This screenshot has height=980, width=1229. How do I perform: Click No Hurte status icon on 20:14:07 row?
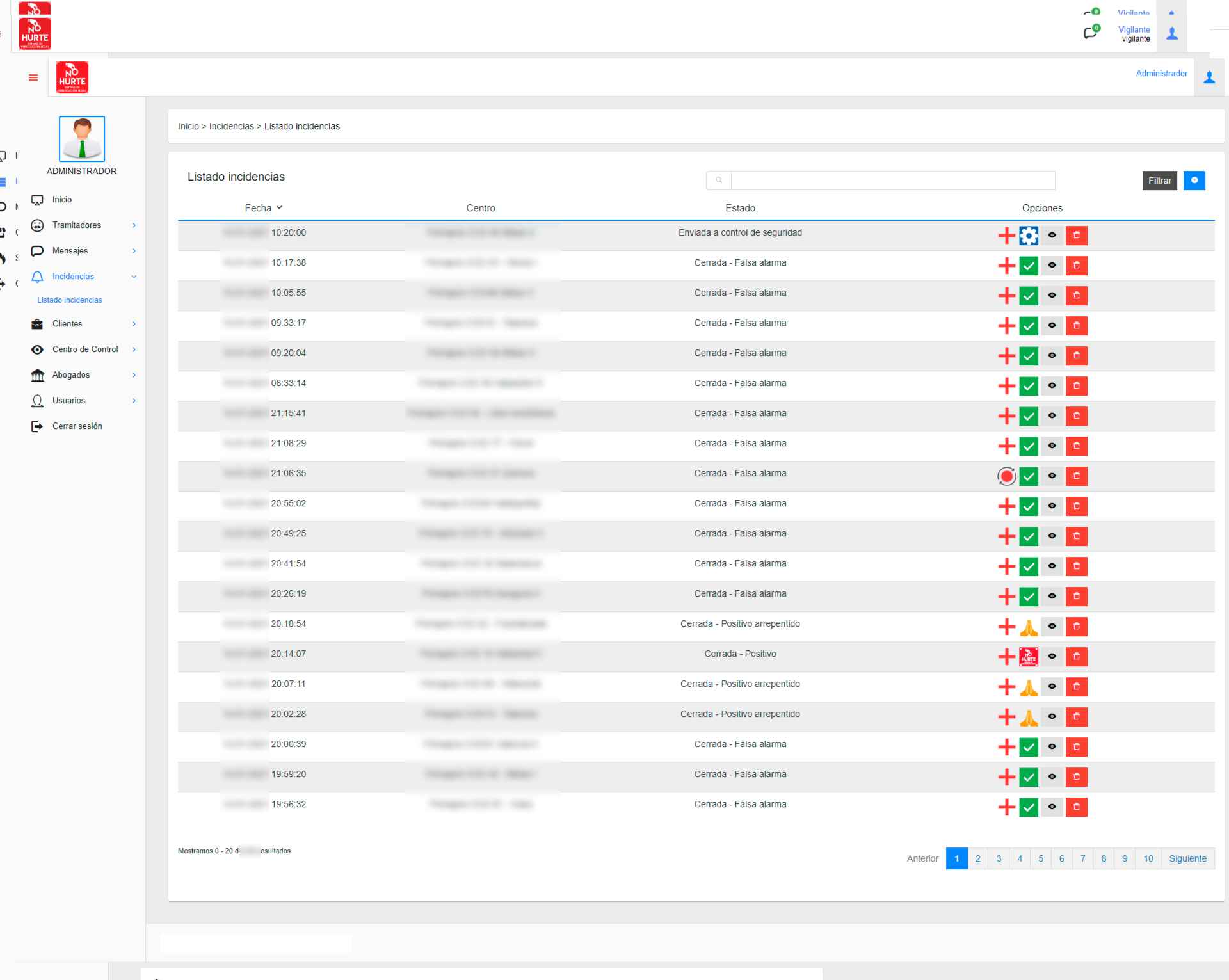[1029, 657]
